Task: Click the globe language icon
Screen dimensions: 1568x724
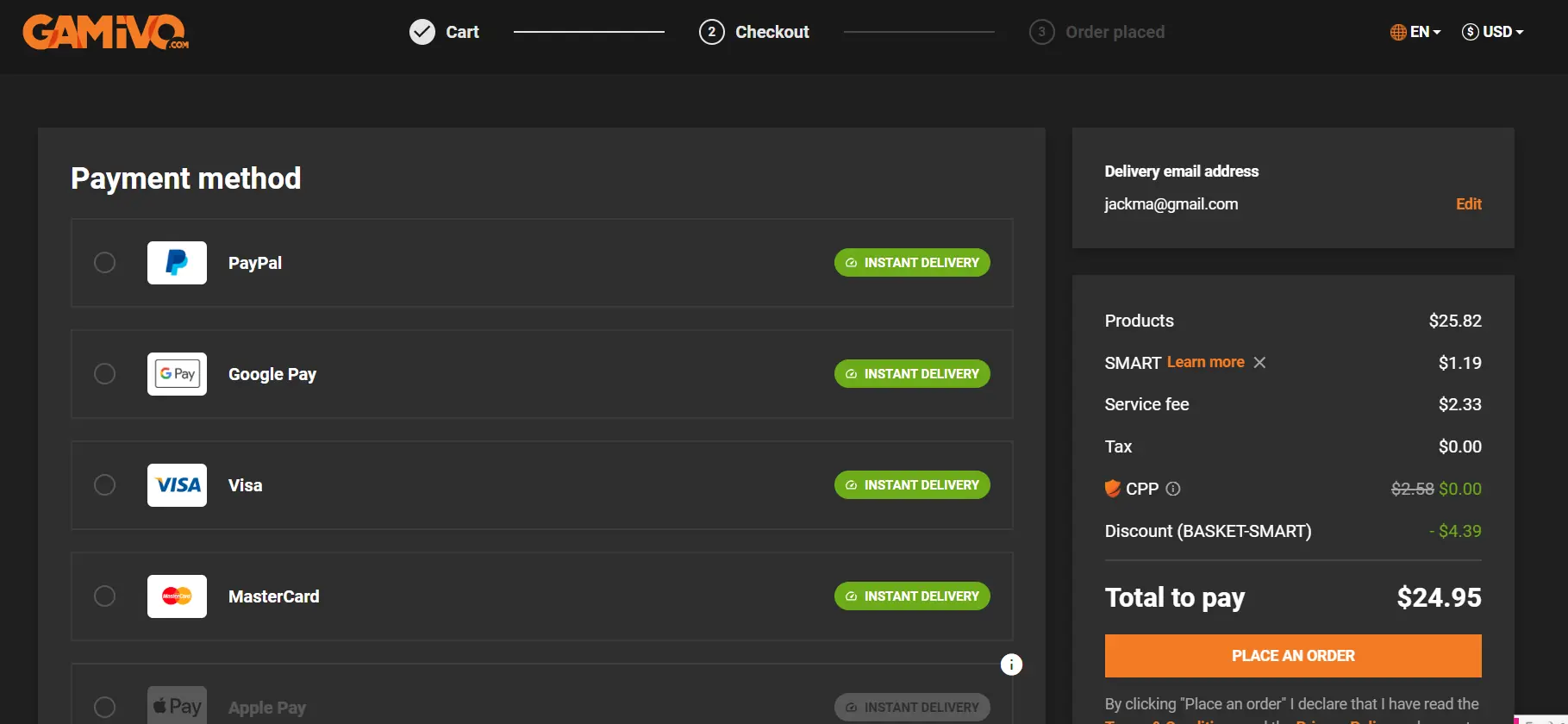Action: (1398, 32)
